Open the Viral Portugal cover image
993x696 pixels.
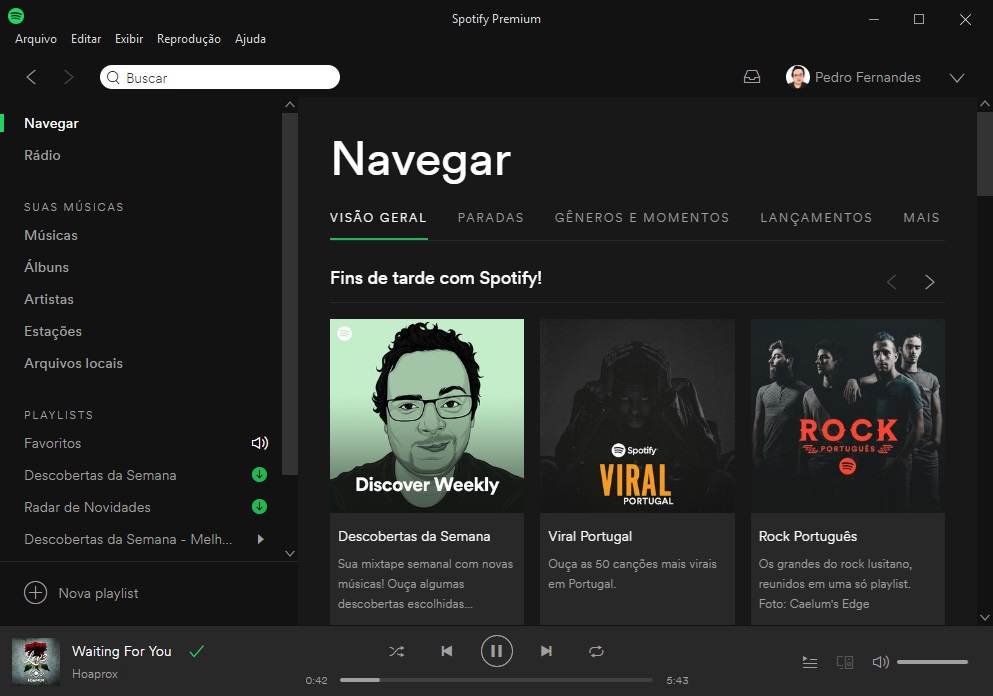(637, 415)
